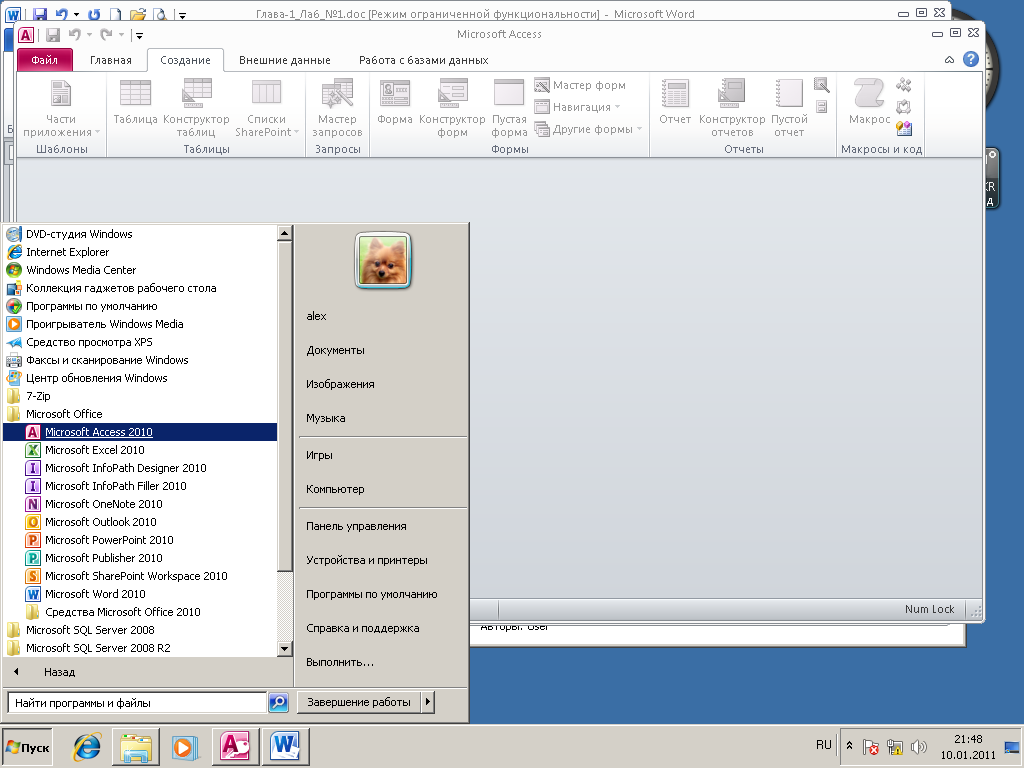
Task: Click the Form (Форма) ribbon icon
Action: [394, 102]
